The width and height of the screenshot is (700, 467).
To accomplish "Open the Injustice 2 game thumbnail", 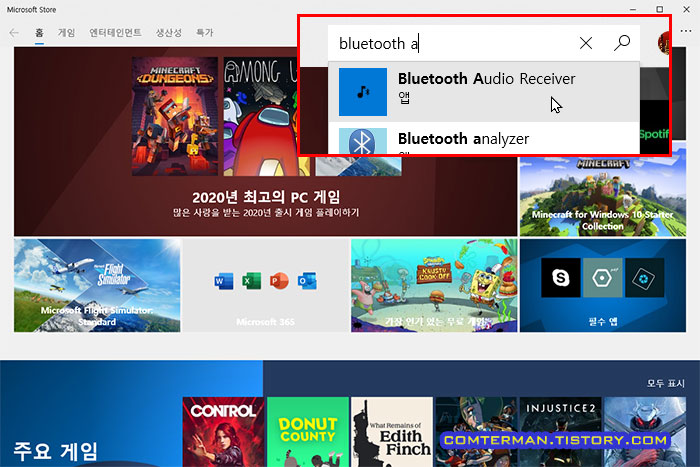I will [561, 432].
